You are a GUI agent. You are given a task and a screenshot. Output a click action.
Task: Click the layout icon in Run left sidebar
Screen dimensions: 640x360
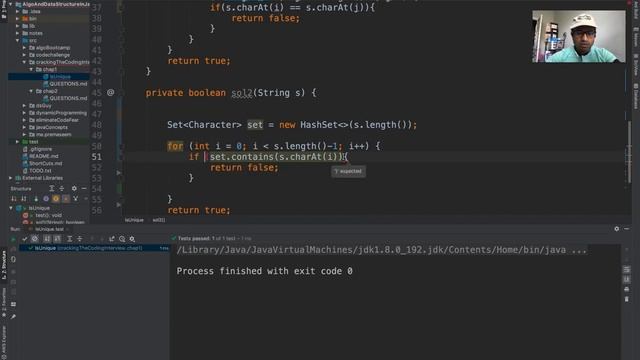tap(13, 304)
